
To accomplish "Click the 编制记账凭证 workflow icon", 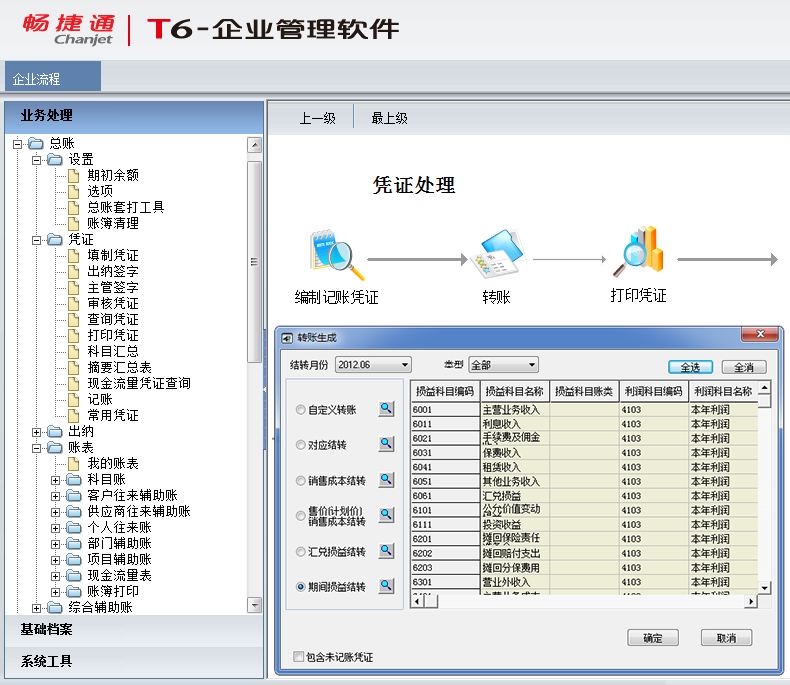I will coord(336,258).
